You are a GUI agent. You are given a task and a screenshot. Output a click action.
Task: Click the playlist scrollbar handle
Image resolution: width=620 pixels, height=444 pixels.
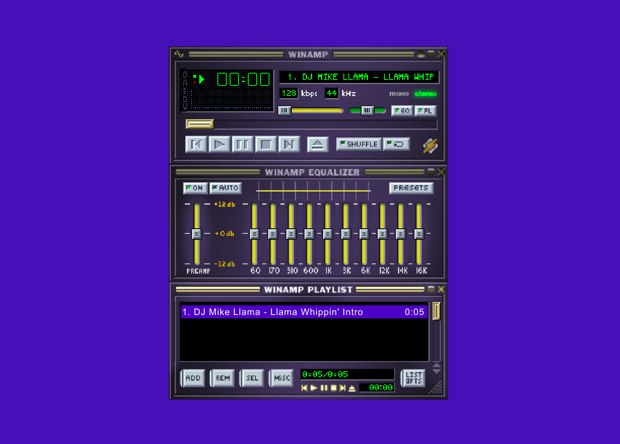pyautogui.click(x=437, y=311)
